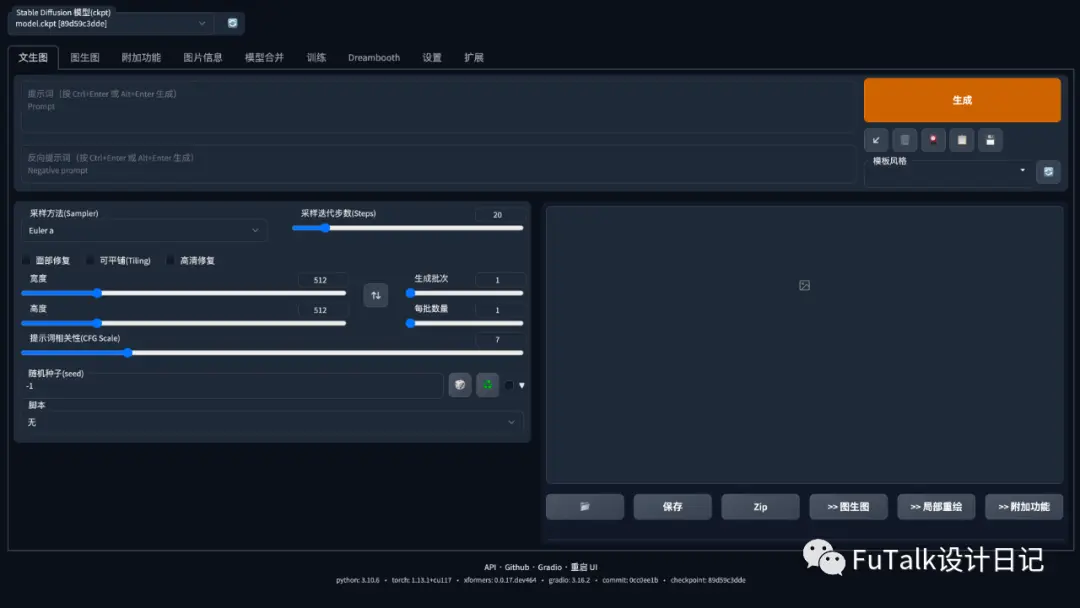The height and width of the screenshot is (608, 1080).
Task: Tick the extra seed options checkbox
Action: [x=509, y=385]
